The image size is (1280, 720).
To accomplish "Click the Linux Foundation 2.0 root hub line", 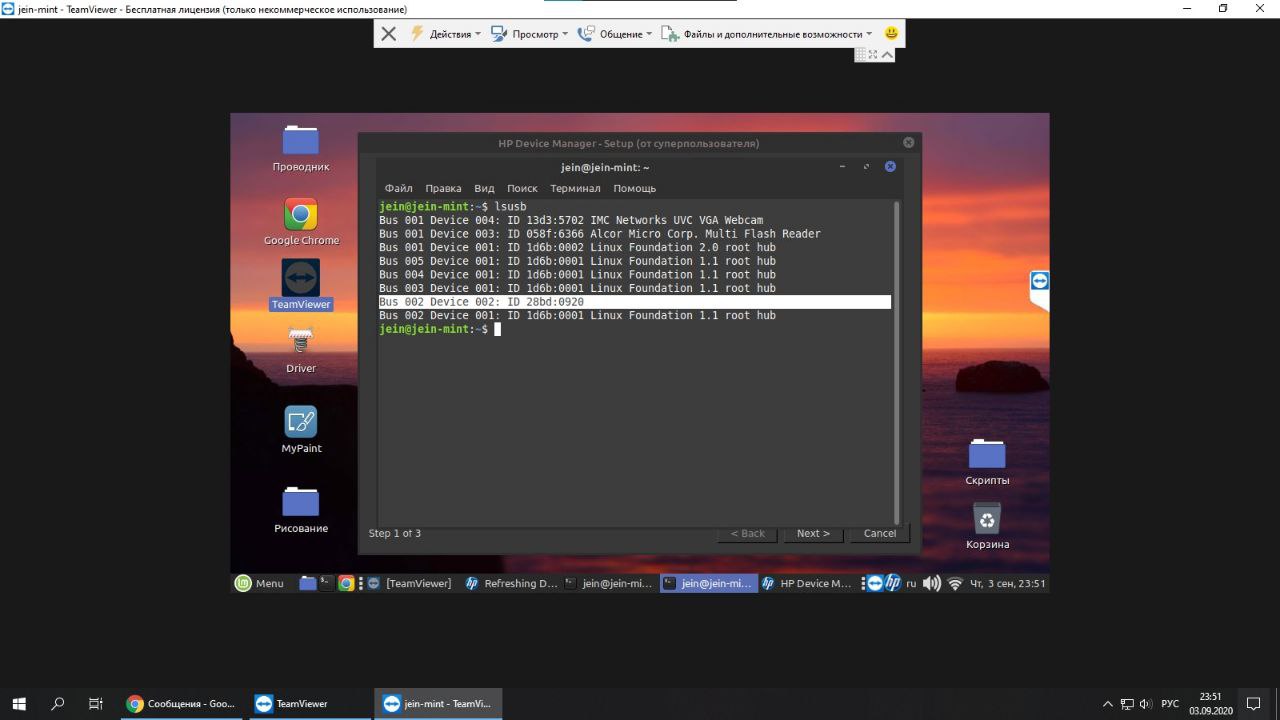I will pos(577,247).
